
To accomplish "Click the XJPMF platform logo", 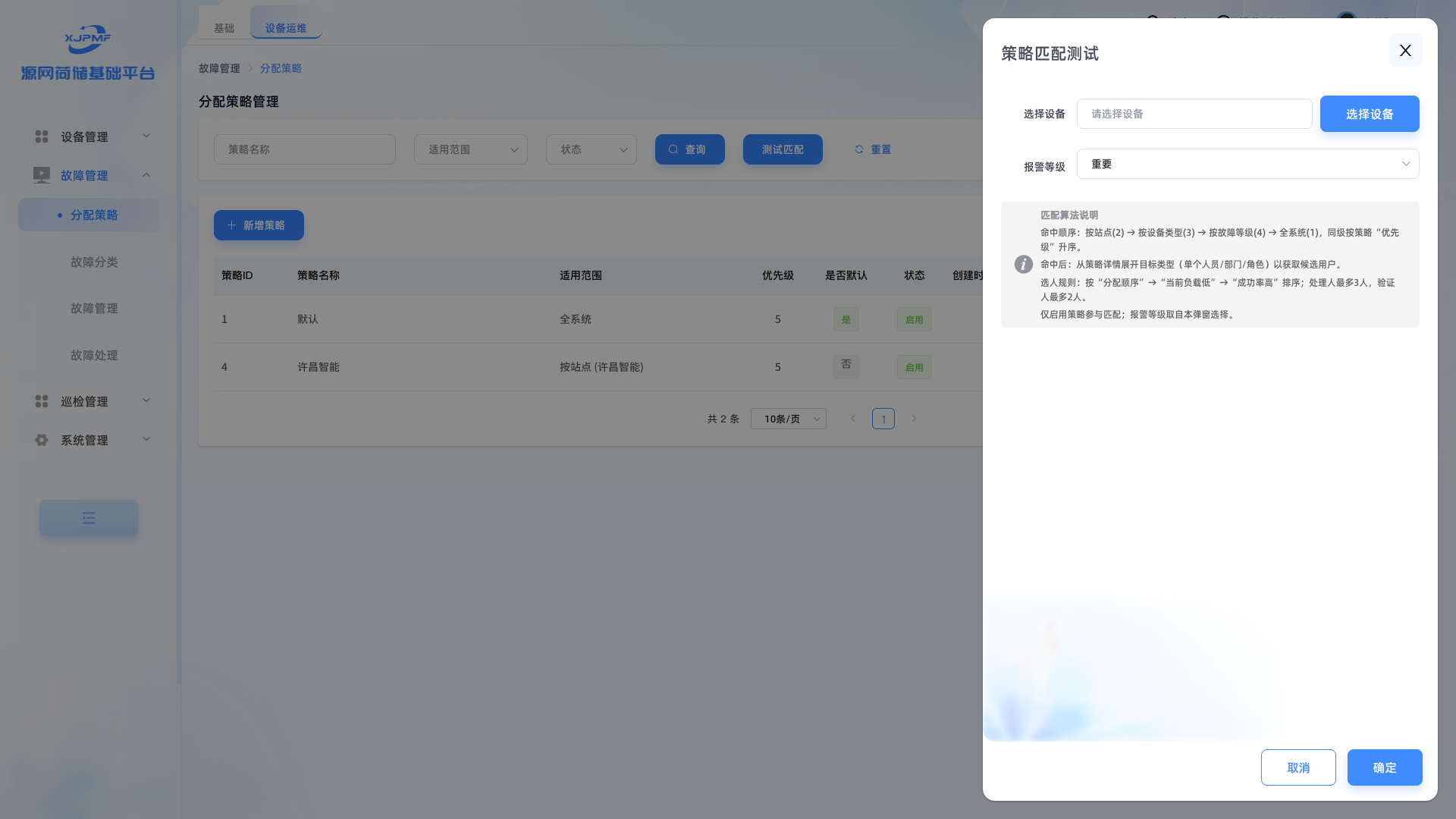I will coord(87,39).
